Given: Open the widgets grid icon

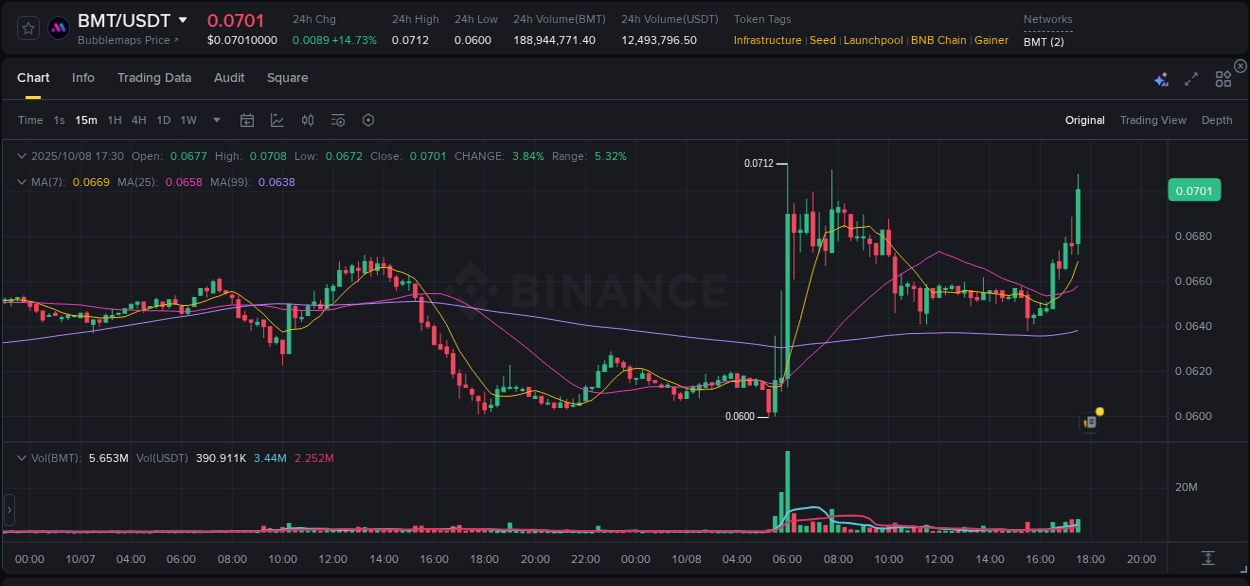Looking at the screenshot, I should (x=1222, y=78).
